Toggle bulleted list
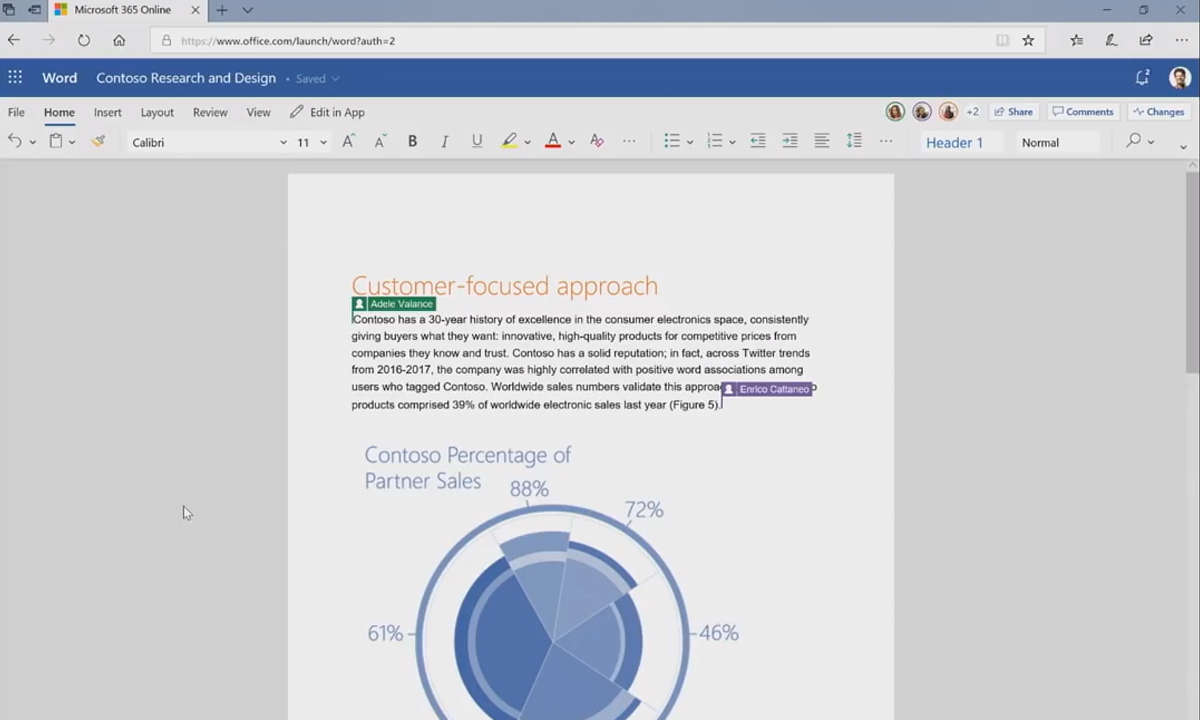This screenshot has width=1200, height=720. 673,142
